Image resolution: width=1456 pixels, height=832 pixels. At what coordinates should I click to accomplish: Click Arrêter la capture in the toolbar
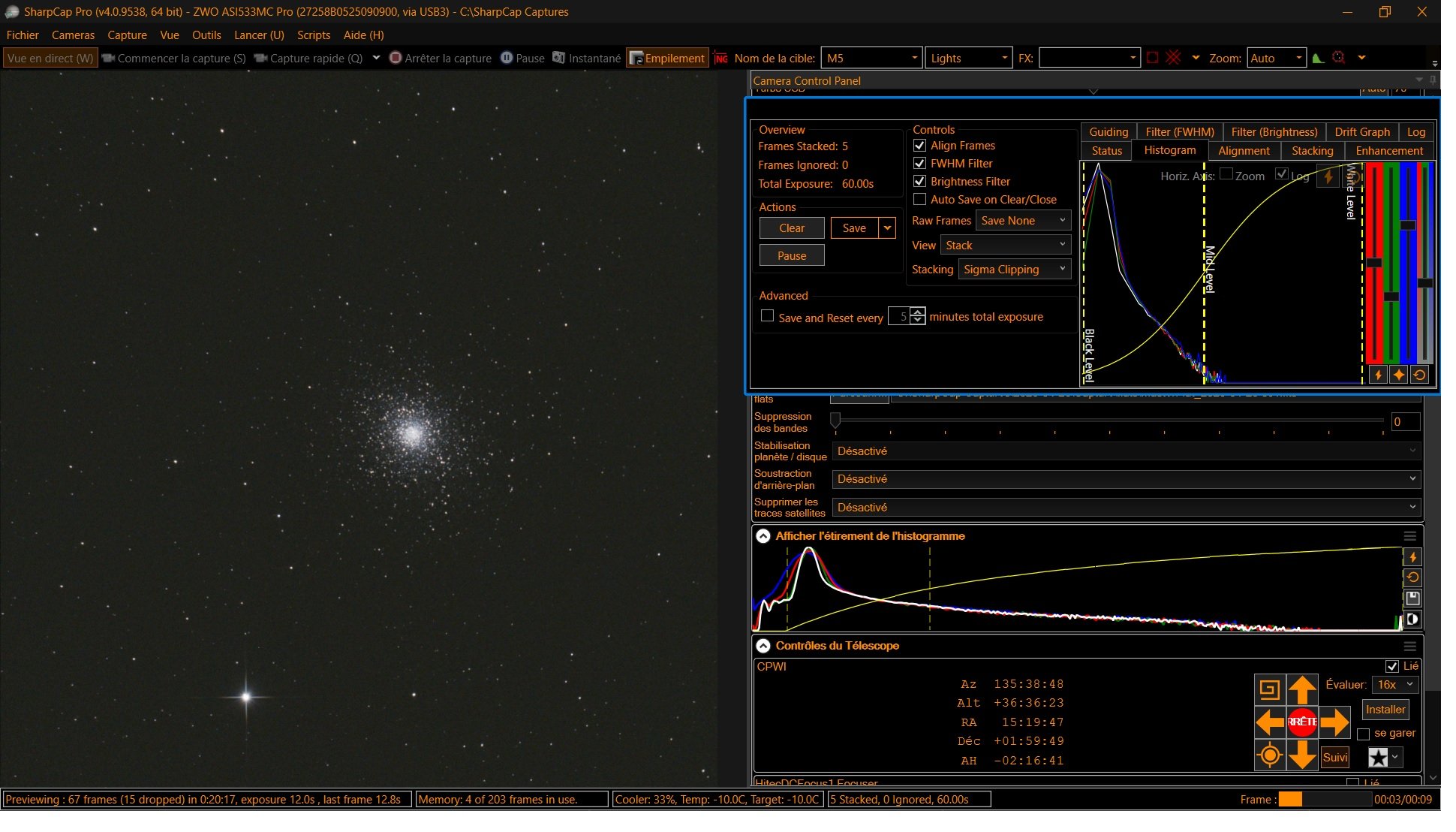tap(441, 58)
